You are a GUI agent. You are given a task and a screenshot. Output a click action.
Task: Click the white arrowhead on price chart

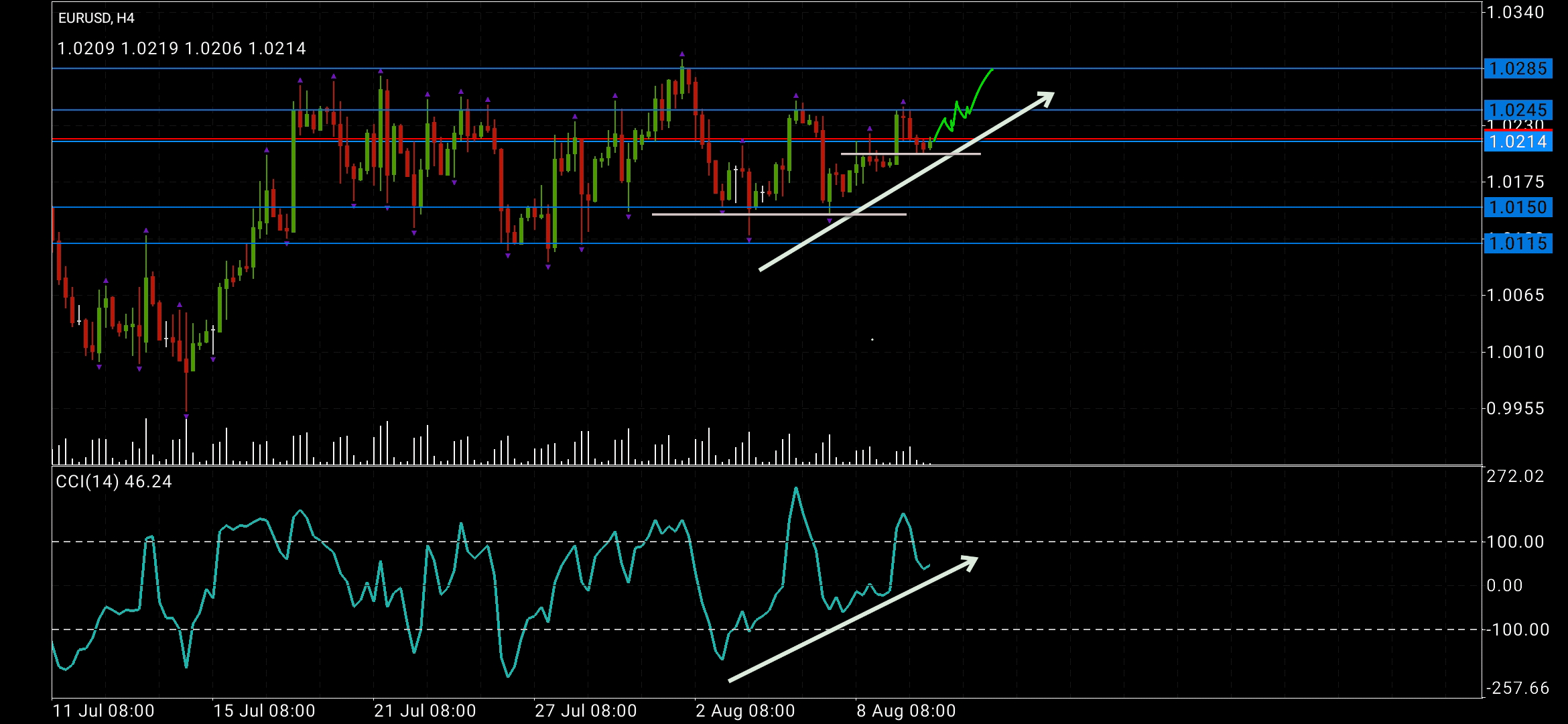coord(1045,98)
